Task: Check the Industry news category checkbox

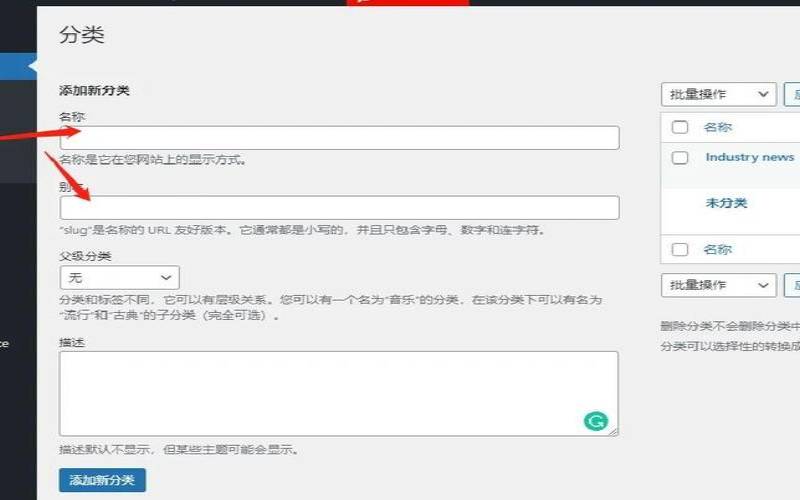Action: point(680,158)
